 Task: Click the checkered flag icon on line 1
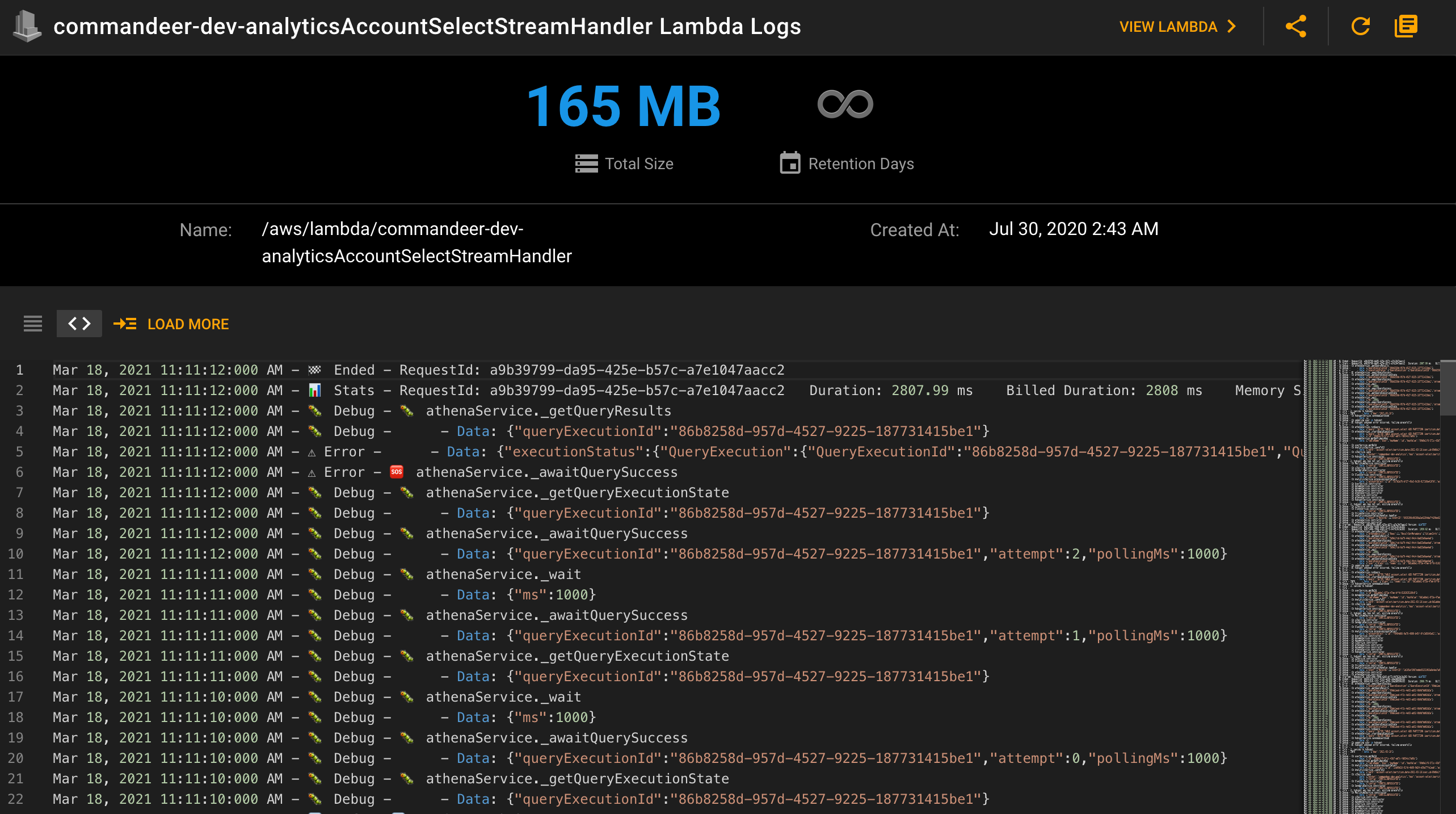(x=314, y=370)
